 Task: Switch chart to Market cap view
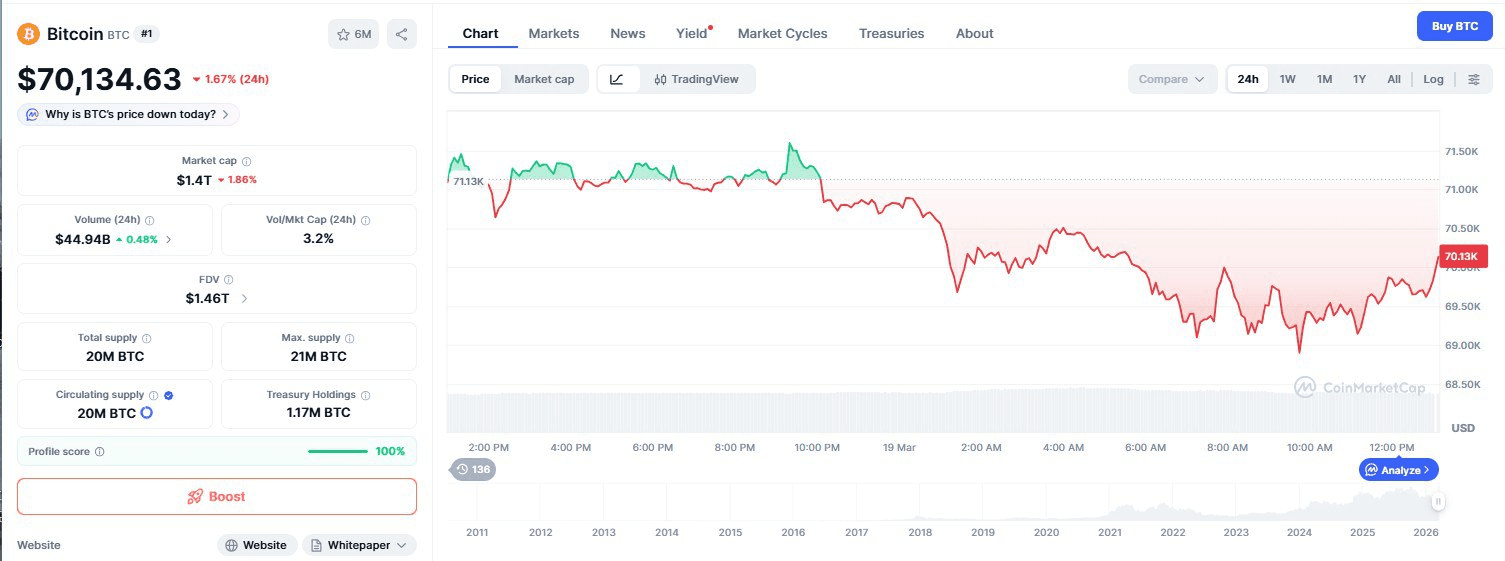[x=544, y=79]
